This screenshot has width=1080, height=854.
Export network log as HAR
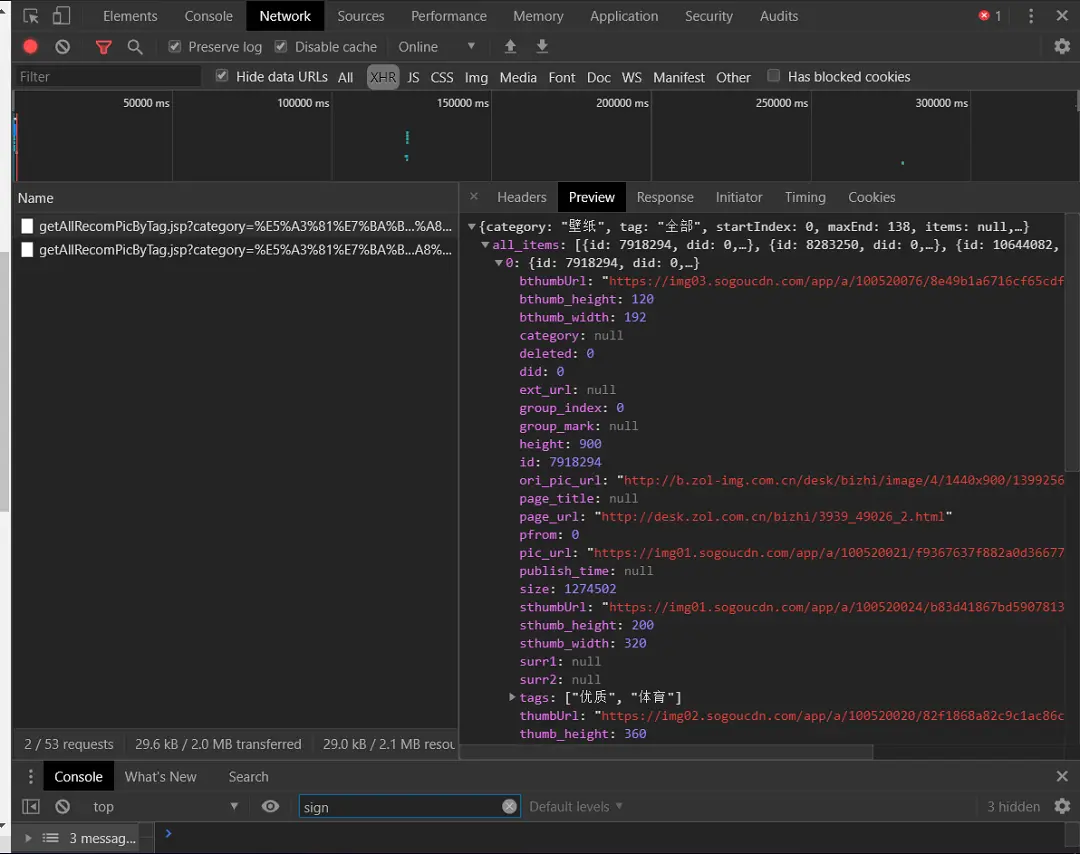point(541,47)
